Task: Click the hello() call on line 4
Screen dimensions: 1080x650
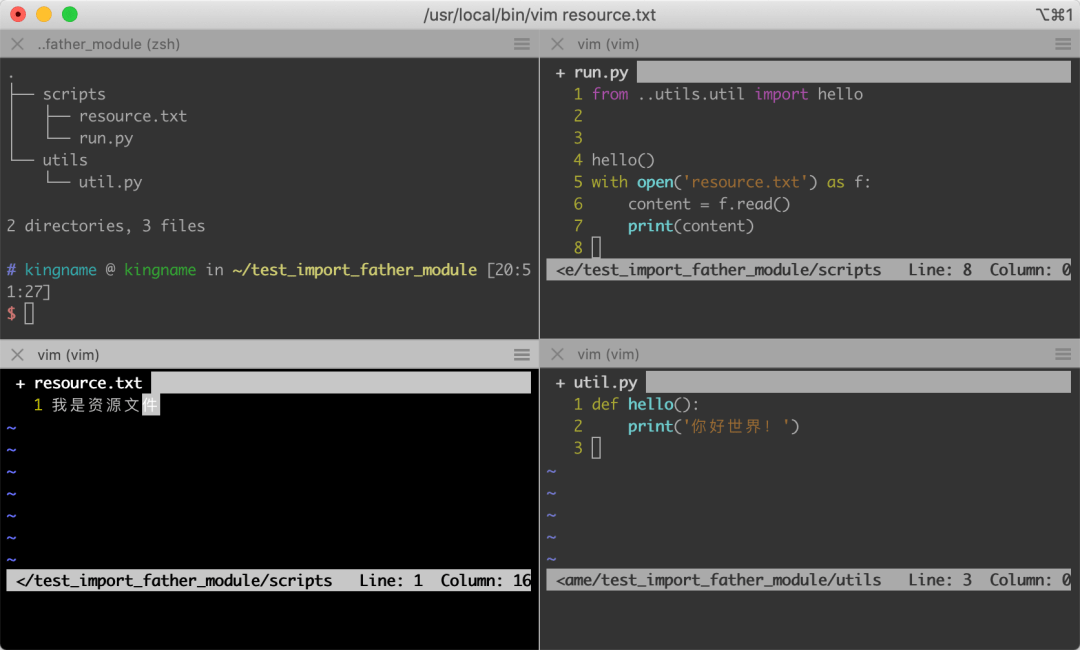Action: click(623, 160)
